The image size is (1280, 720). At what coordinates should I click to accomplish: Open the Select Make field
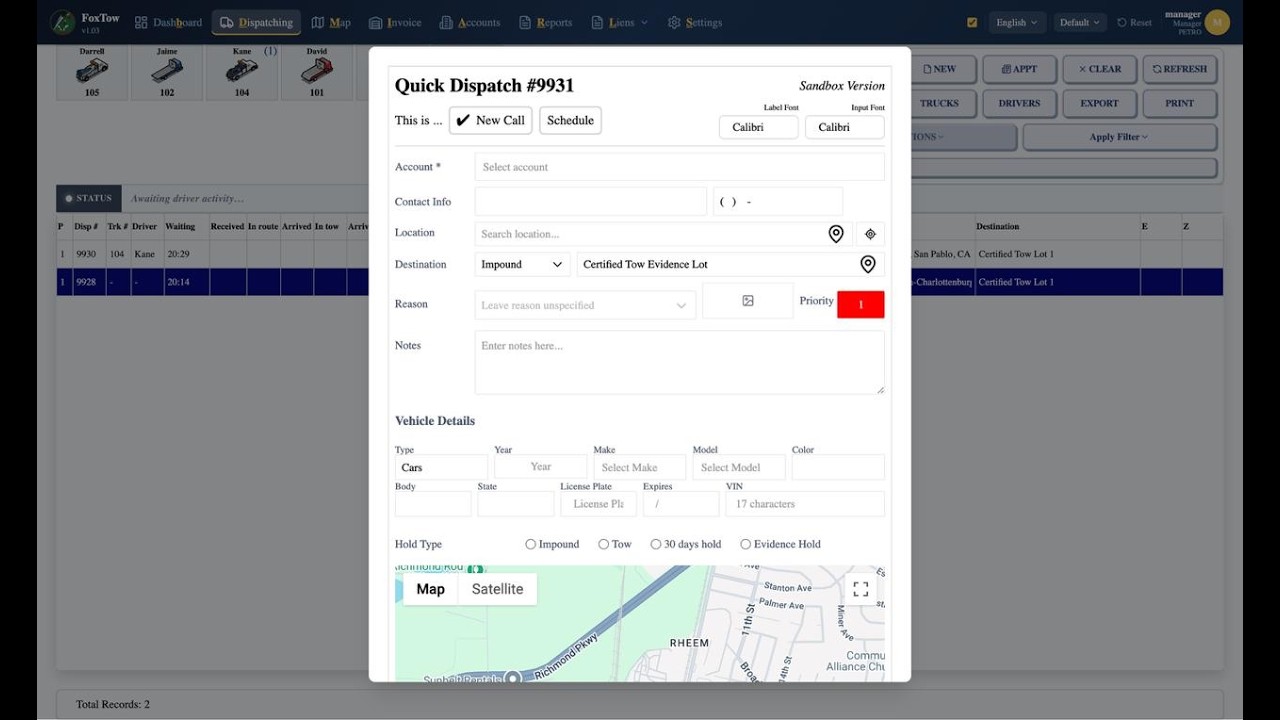[639, 467]
